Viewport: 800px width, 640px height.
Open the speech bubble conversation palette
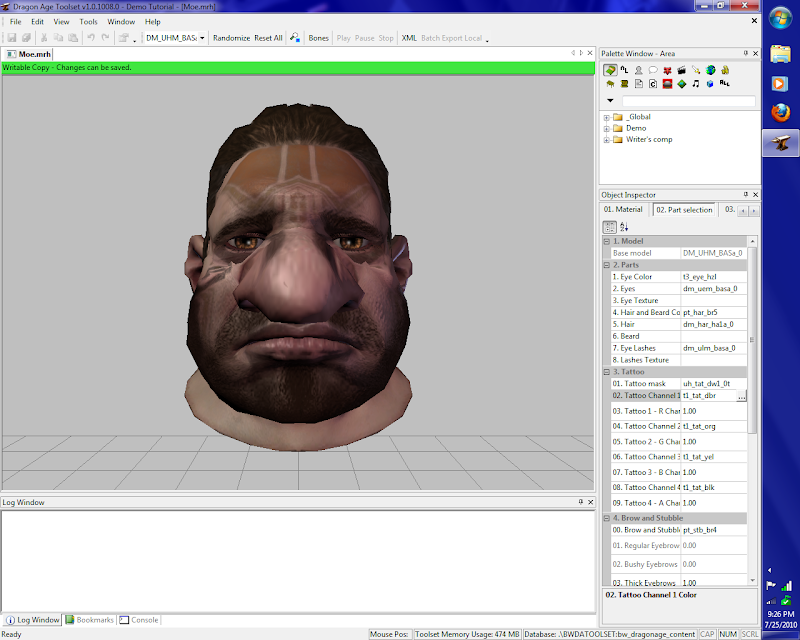click(652, 70)
